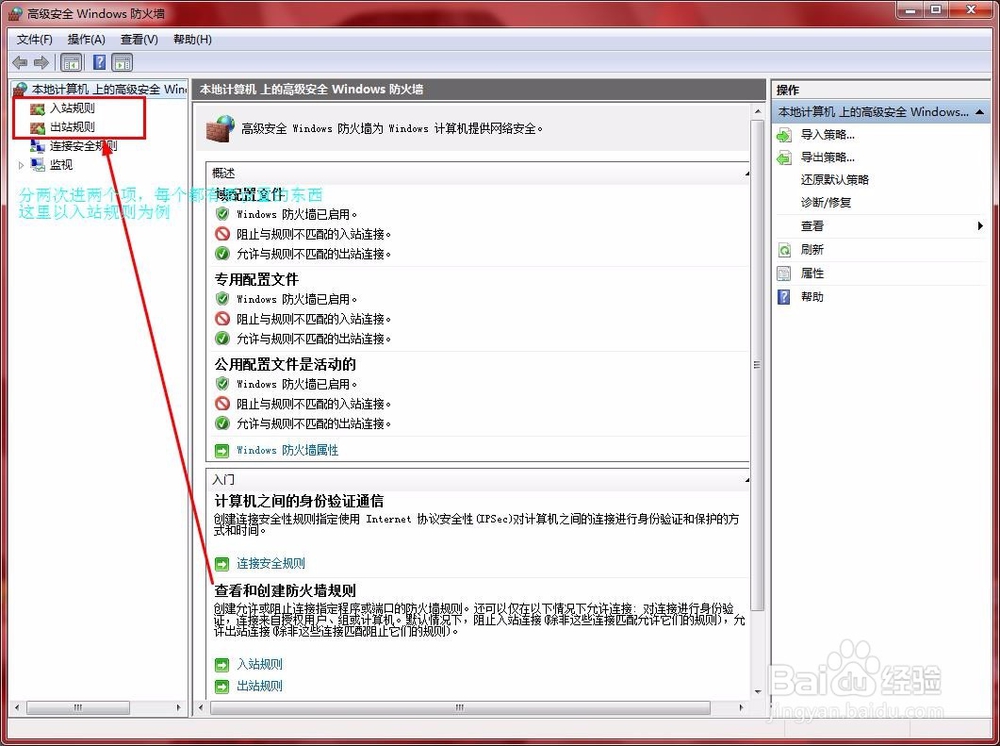1000x746 pixels.
Task: Click the 专用配置文件 heading
Action: click(x=256, y=279)
